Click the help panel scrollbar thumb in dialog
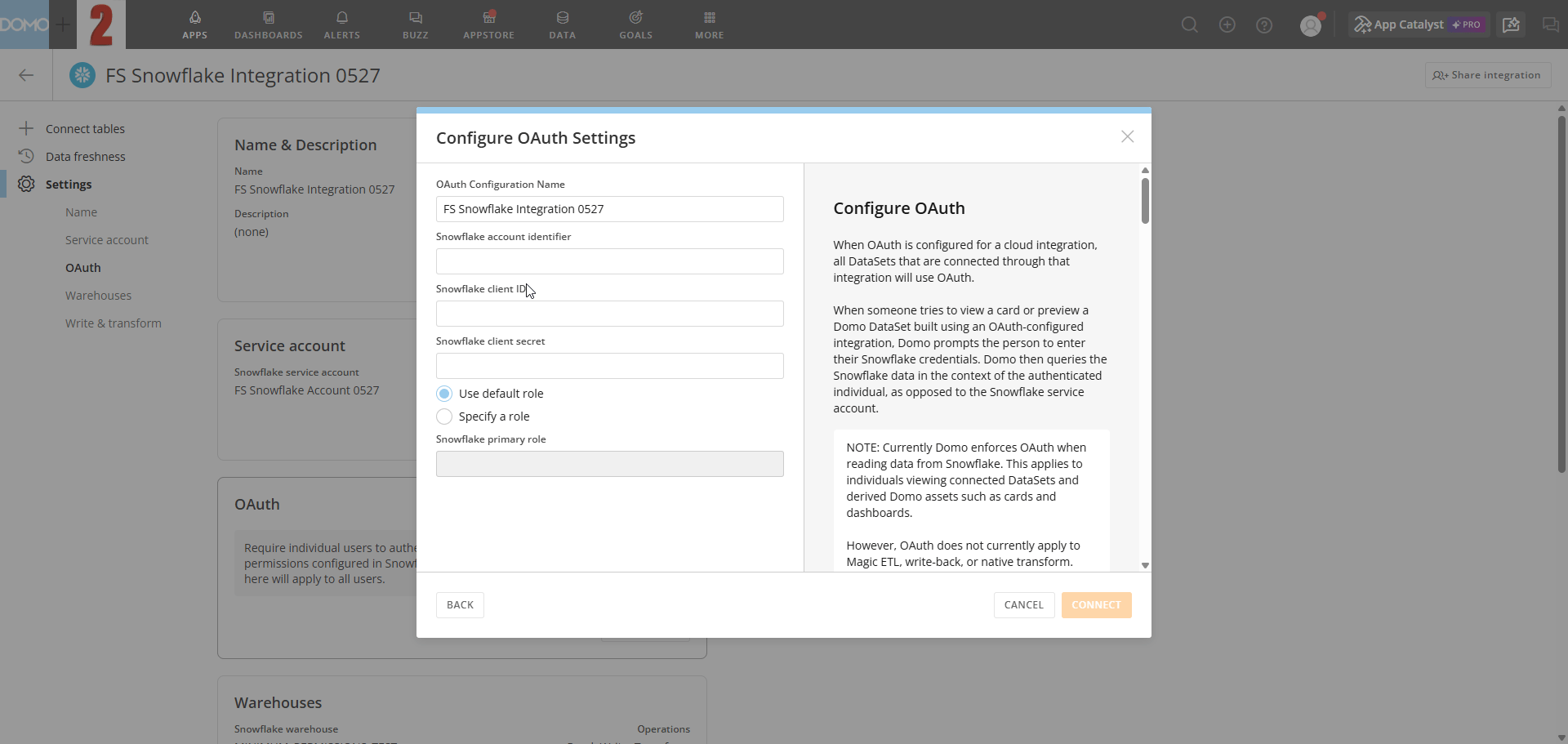The width and height of the screenshot is (1568, 744). coord(1145,200)
